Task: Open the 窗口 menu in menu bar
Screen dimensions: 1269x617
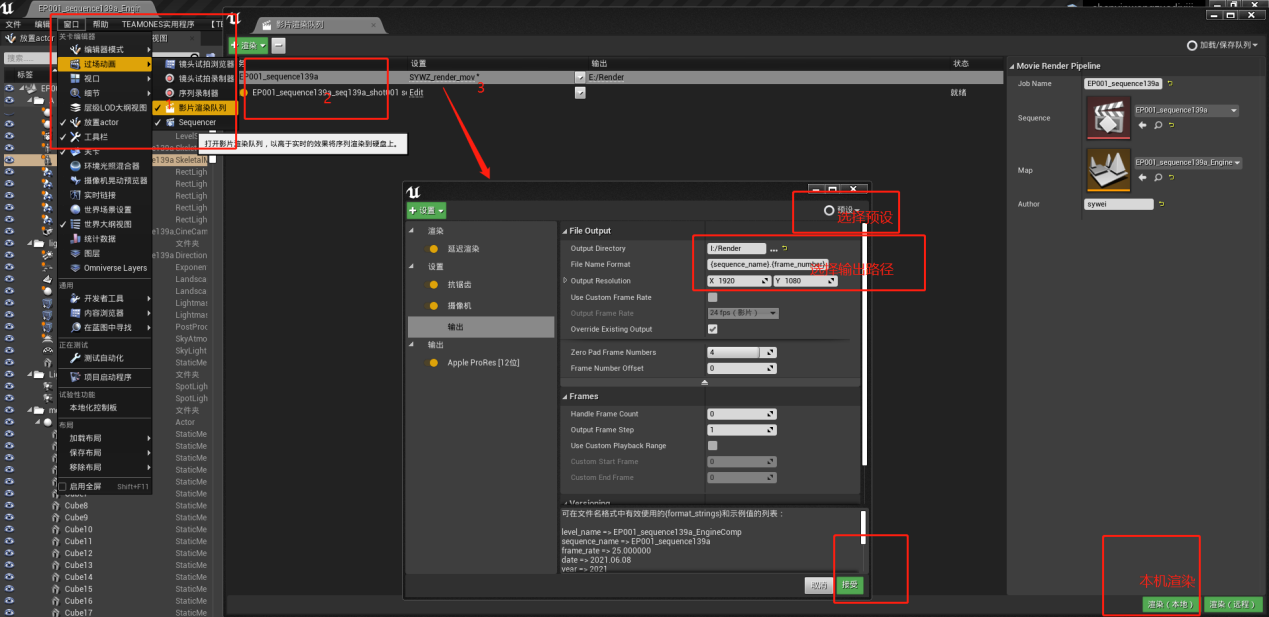Action: click(71, 23)
